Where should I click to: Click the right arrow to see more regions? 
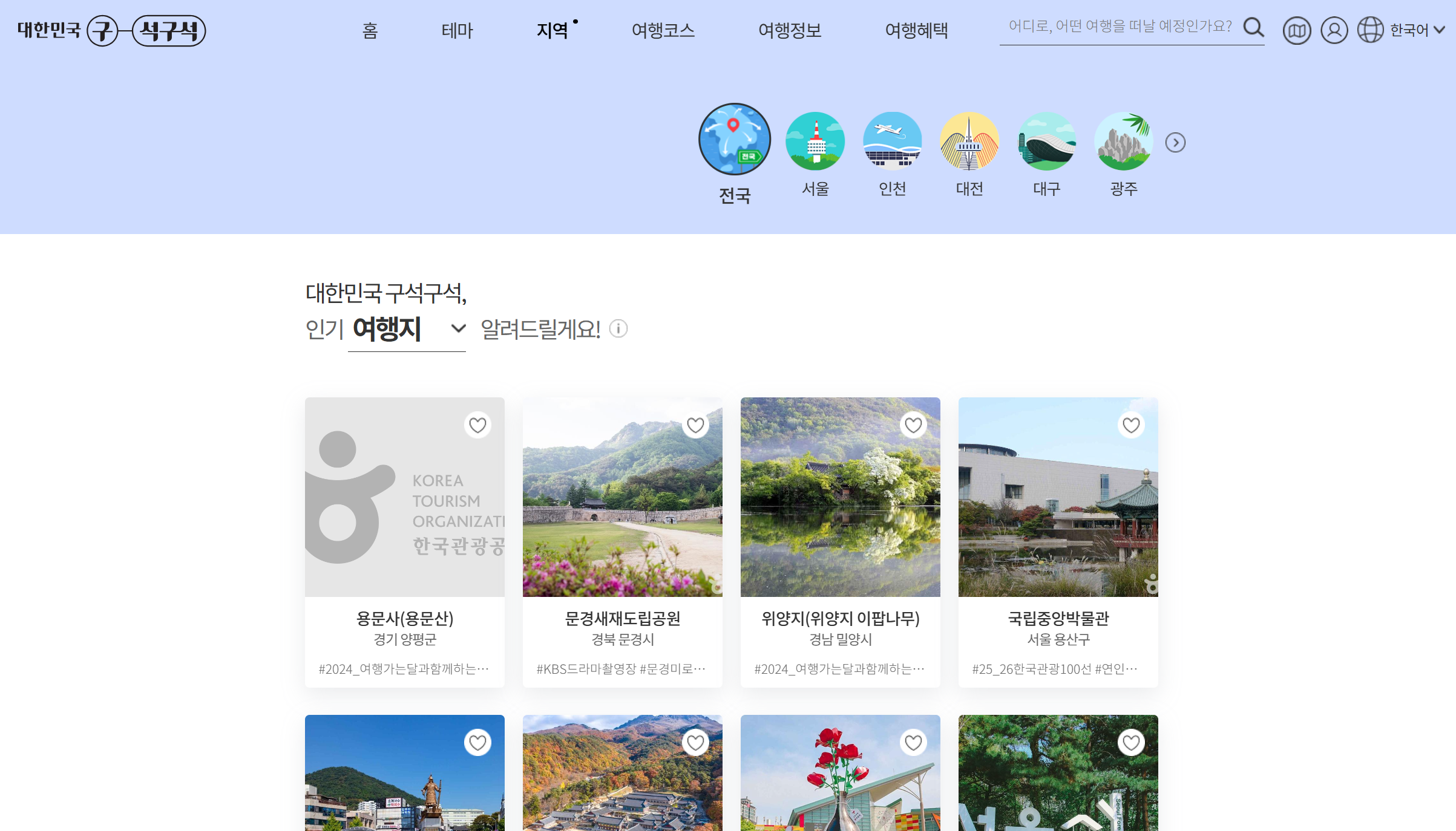1176,142
